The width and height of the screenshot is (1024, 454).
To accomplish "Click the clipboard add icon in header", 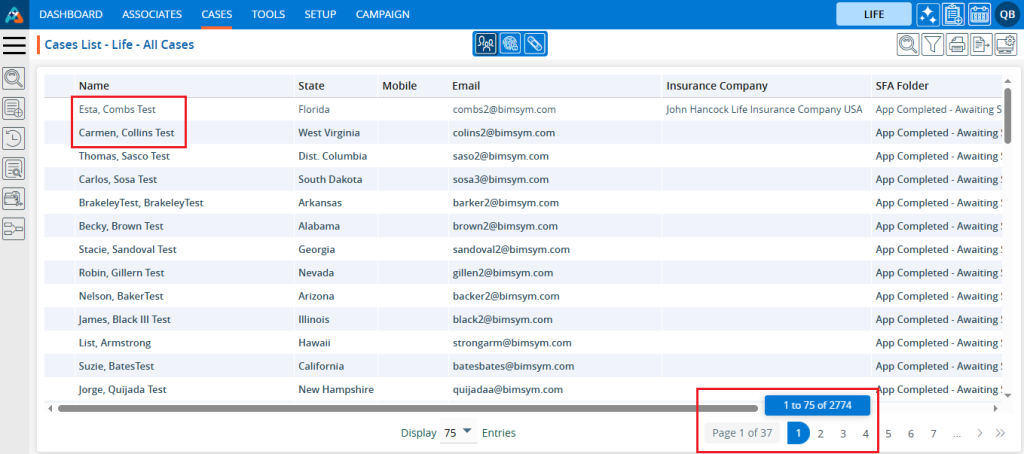I will 954,14.
